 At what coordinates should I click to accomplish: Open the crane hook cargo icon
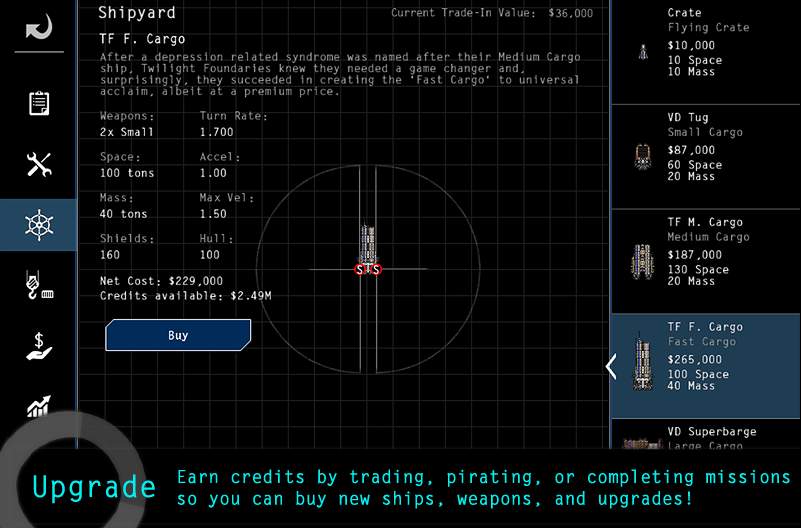pos(39,286)
